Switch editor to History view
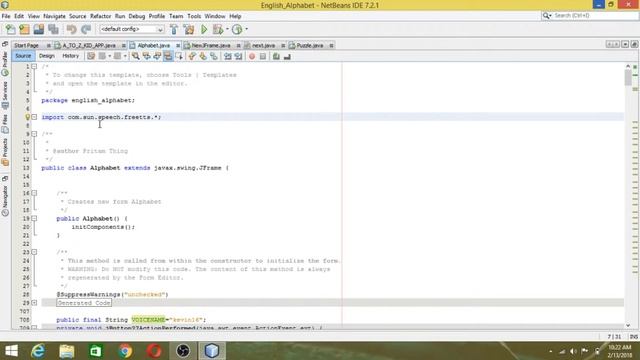 (x=71, y=56)
